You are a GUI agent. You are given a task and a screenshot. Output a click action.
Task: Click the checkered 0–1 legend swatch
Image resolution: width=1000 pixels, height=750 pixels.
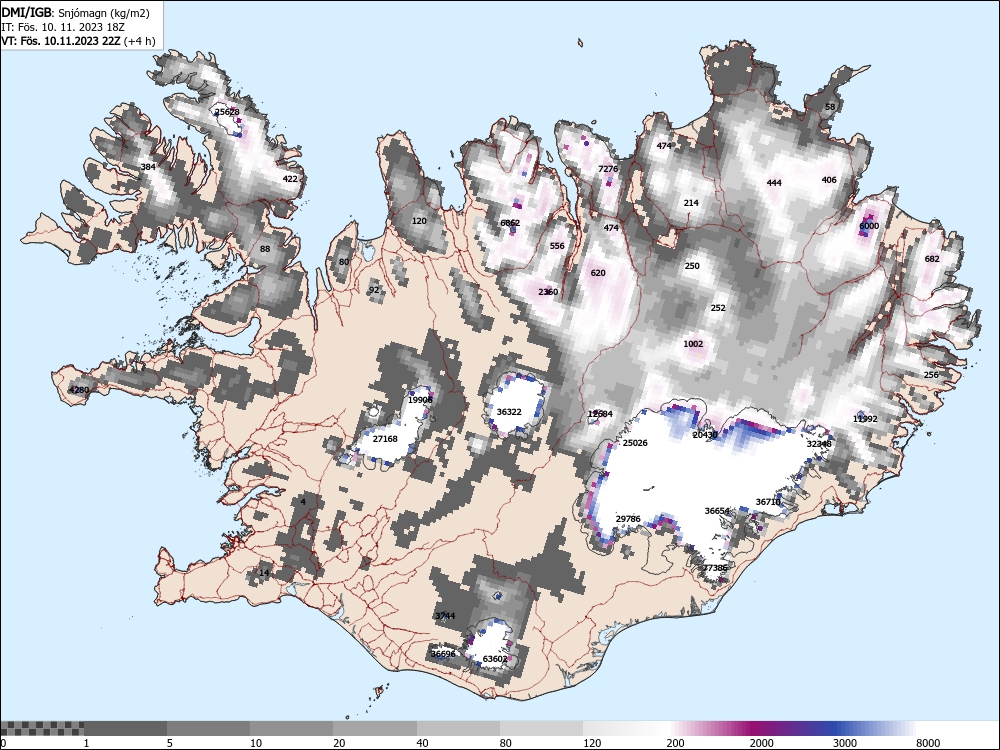(42, 728)
